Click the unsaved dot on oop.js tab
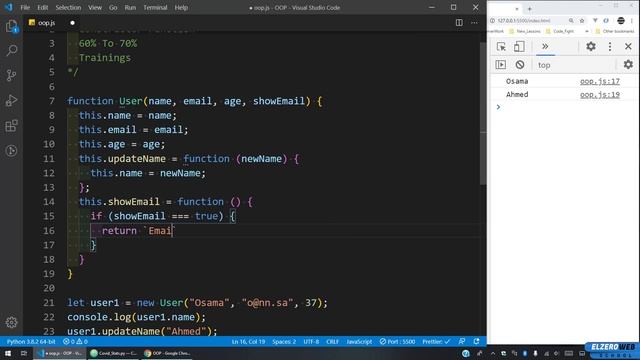The height and width of the screenshot is (360, 640). [x=72, y=23]
